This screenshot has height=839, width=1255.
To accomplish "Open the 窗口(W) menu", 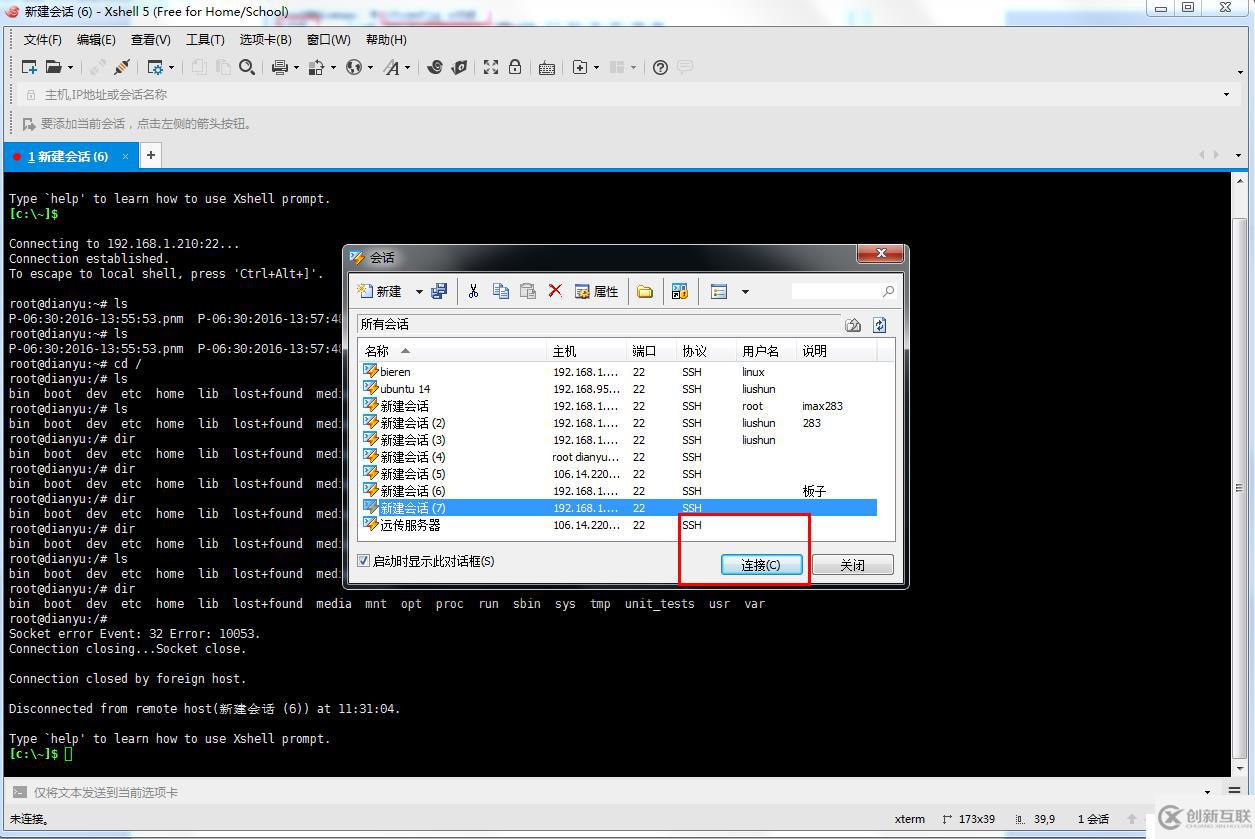I will 329,40.
